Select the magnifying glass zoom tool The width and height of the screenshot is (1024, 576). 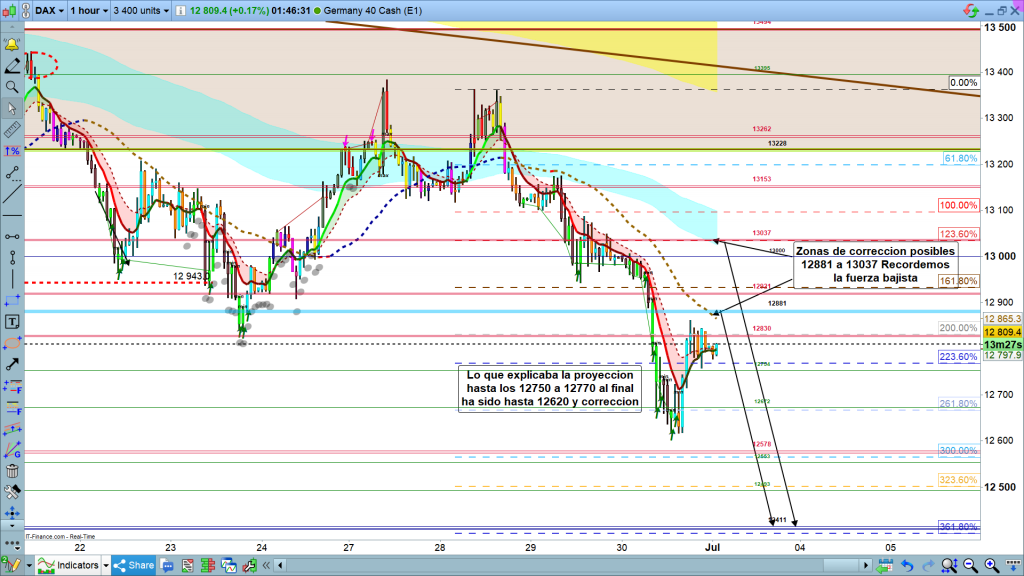[x=13, y=87]
